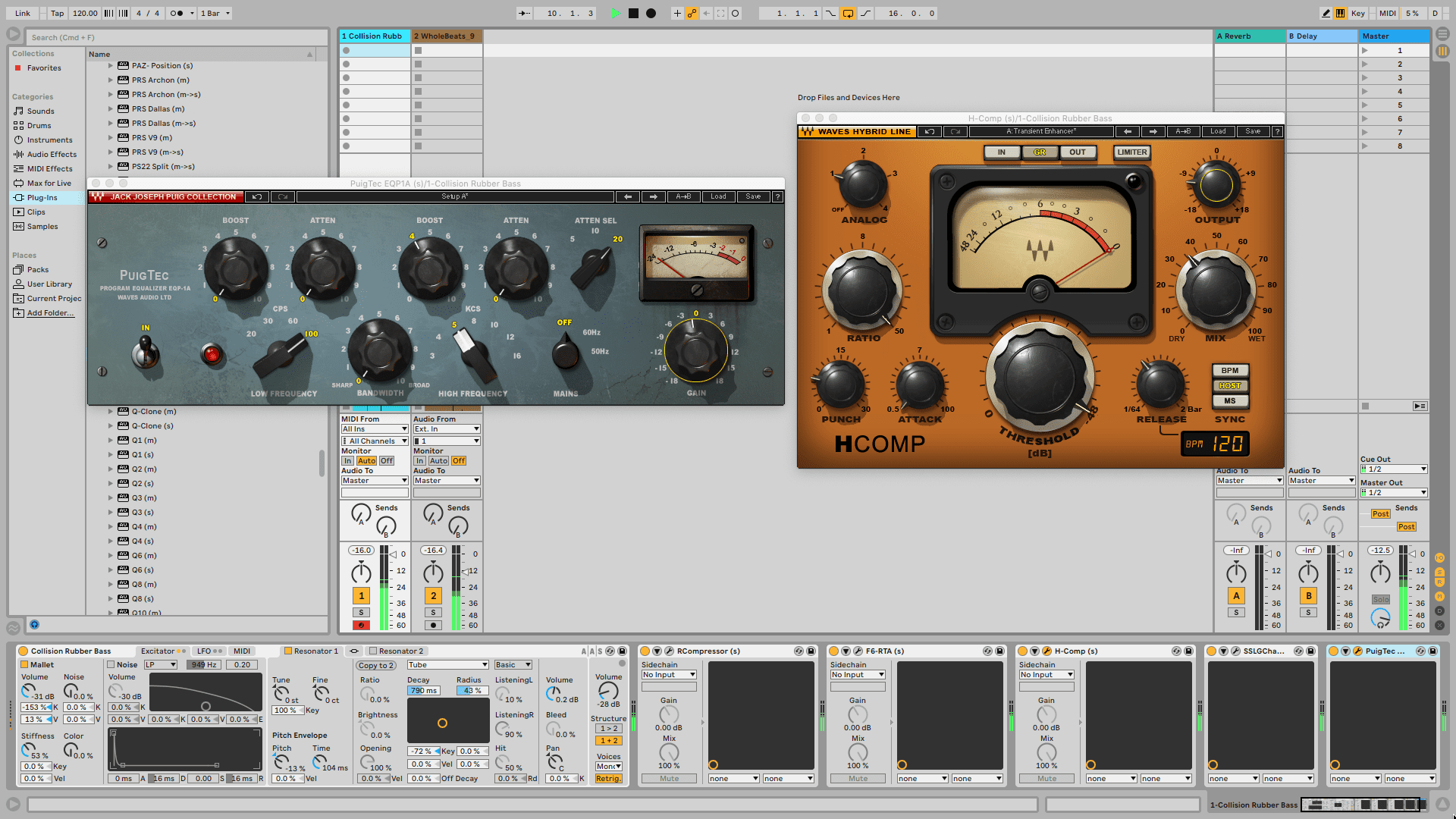Switch to the Resonator 2 tab
This screenshot has width=1456, height=819.
click(x=400, y=651)
